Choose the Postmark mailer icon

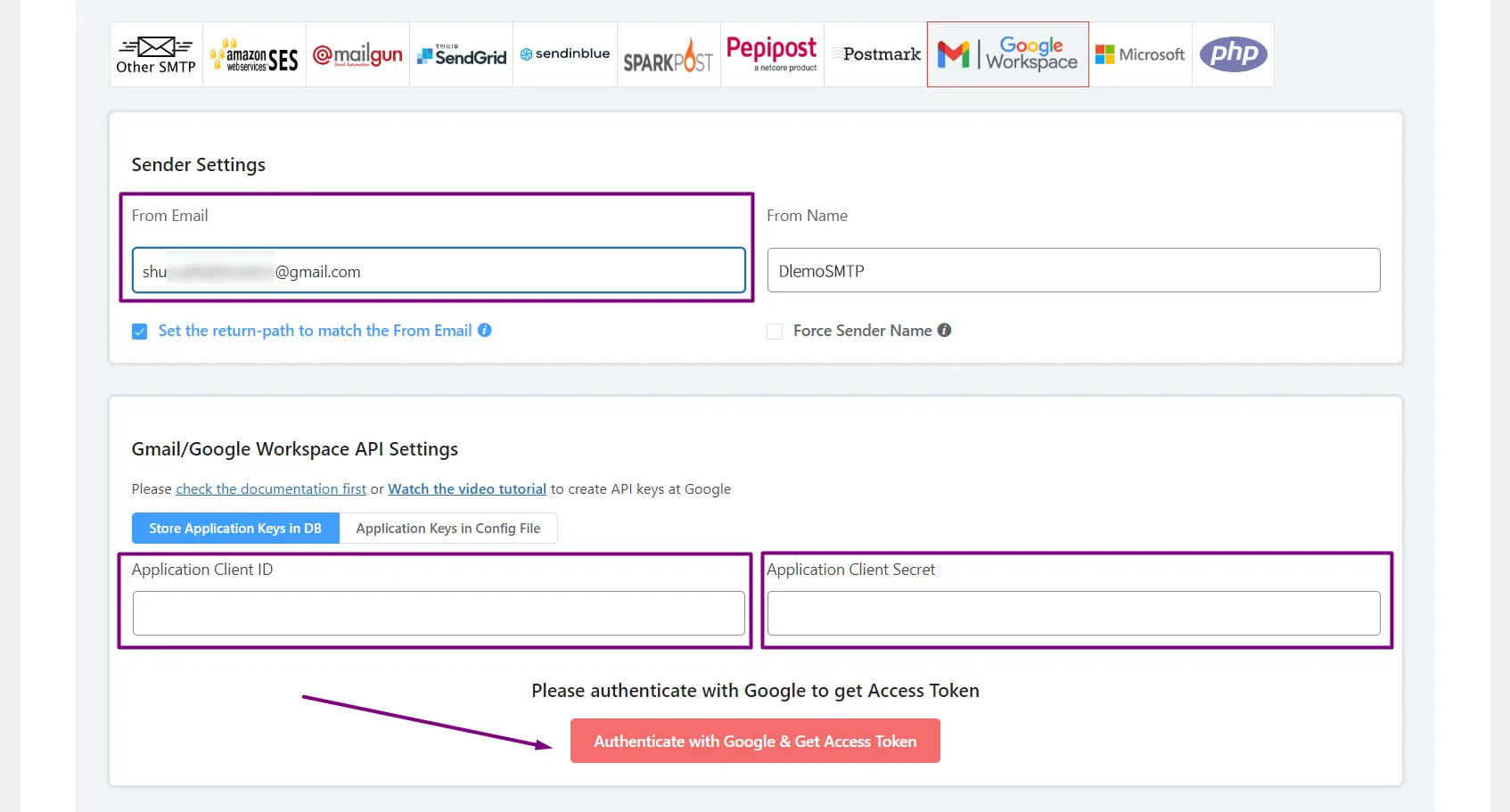pyautogui.click(x=875, y=54)
